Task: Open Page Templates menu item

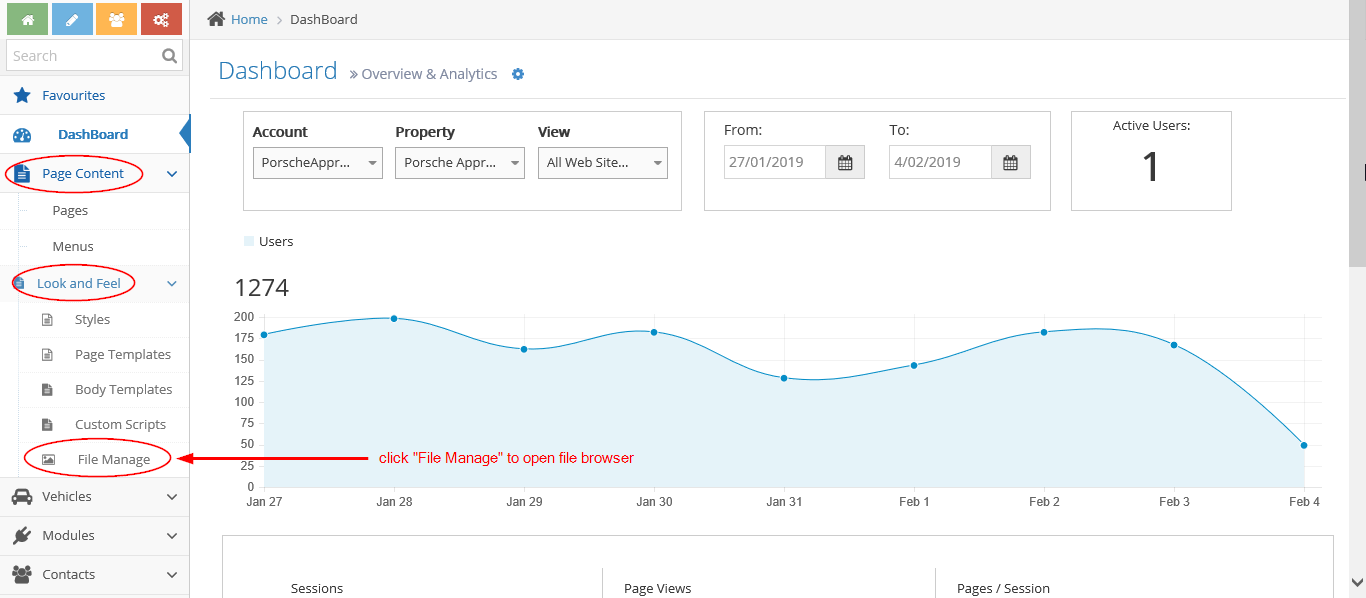Action: (x=122, y=355)
